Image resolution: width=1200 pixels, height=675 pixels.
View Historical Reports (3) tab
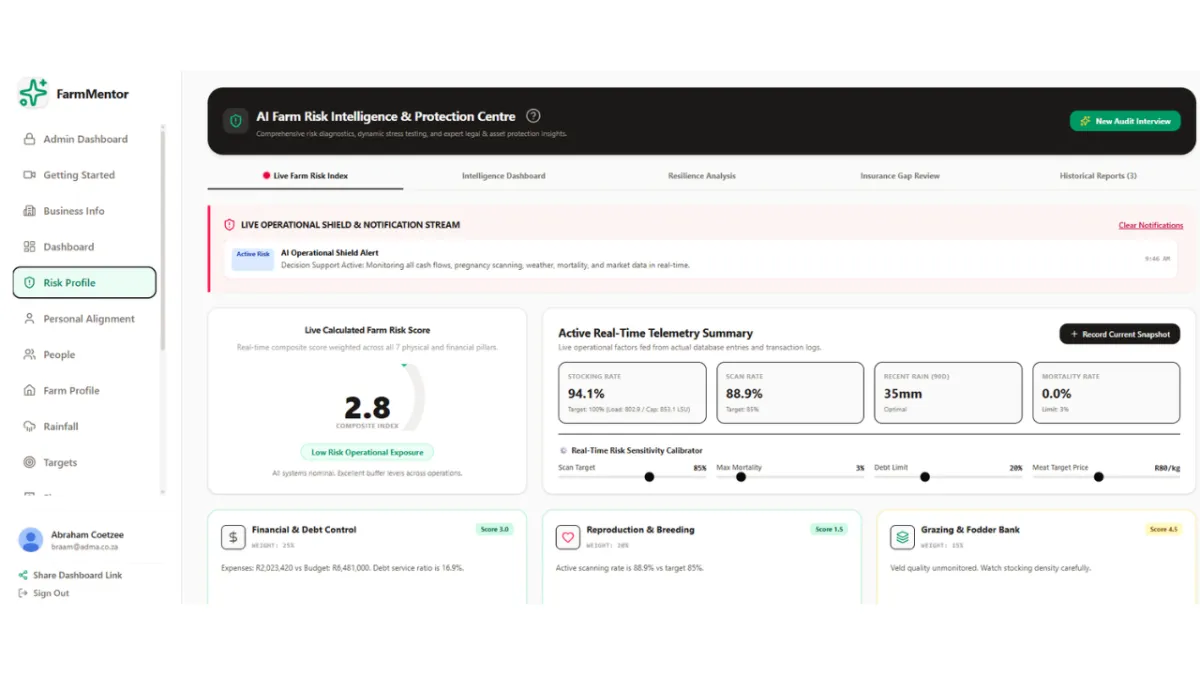1098,176
